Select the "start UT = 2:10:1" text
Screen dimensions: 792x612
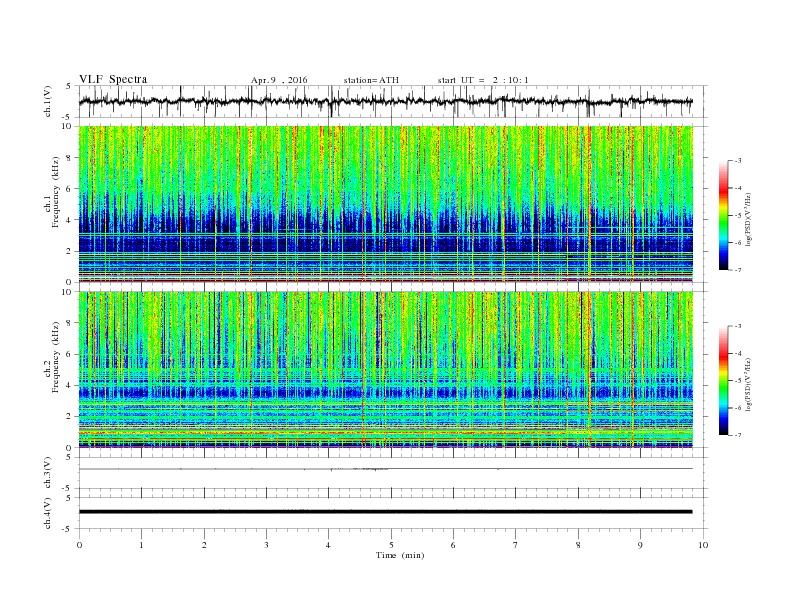483,80
